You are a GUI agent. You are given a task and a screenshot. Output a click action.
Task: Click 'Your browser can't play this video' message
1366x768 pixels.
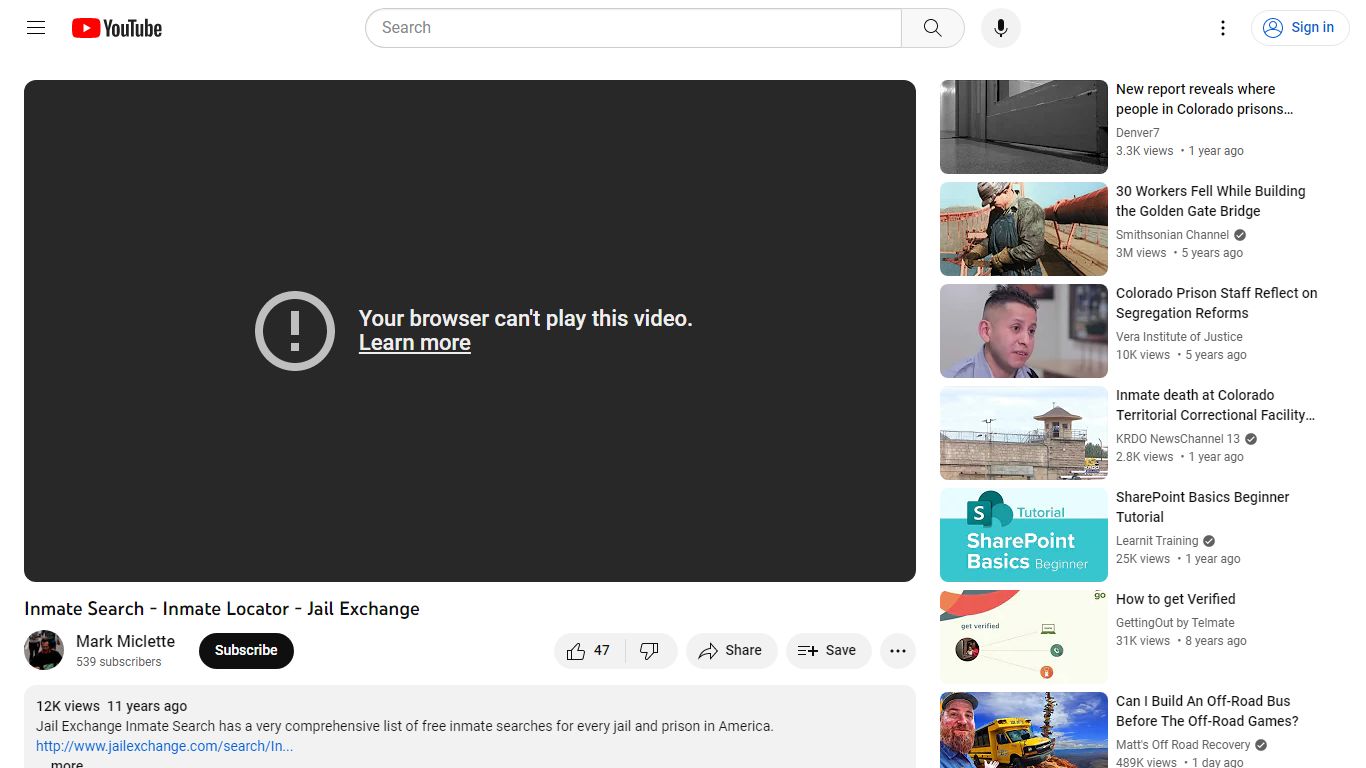pyautogui.click(x=525, y=318)
